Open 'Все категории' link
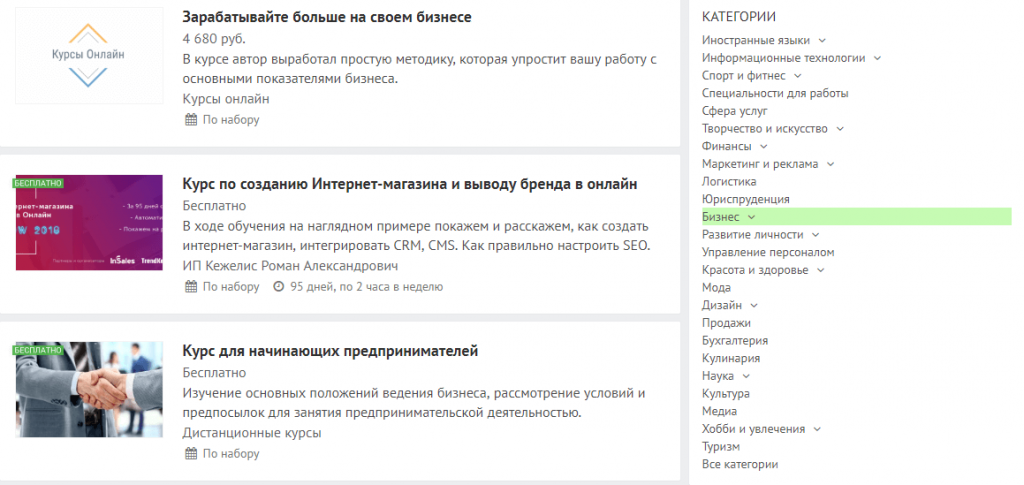Viewport: 1024px width, 485px height. point(740,465)
